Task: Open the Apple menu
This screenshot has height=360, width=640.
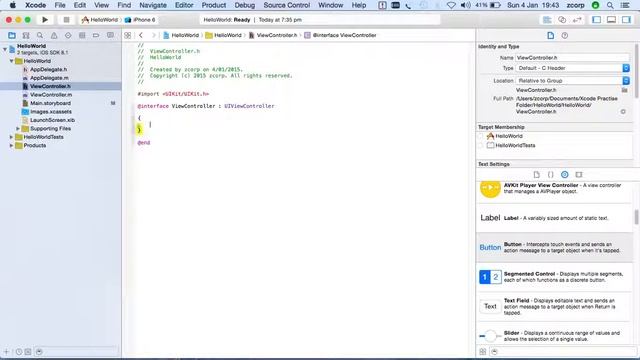Action: pyautogui.click(x=13, y=5)
